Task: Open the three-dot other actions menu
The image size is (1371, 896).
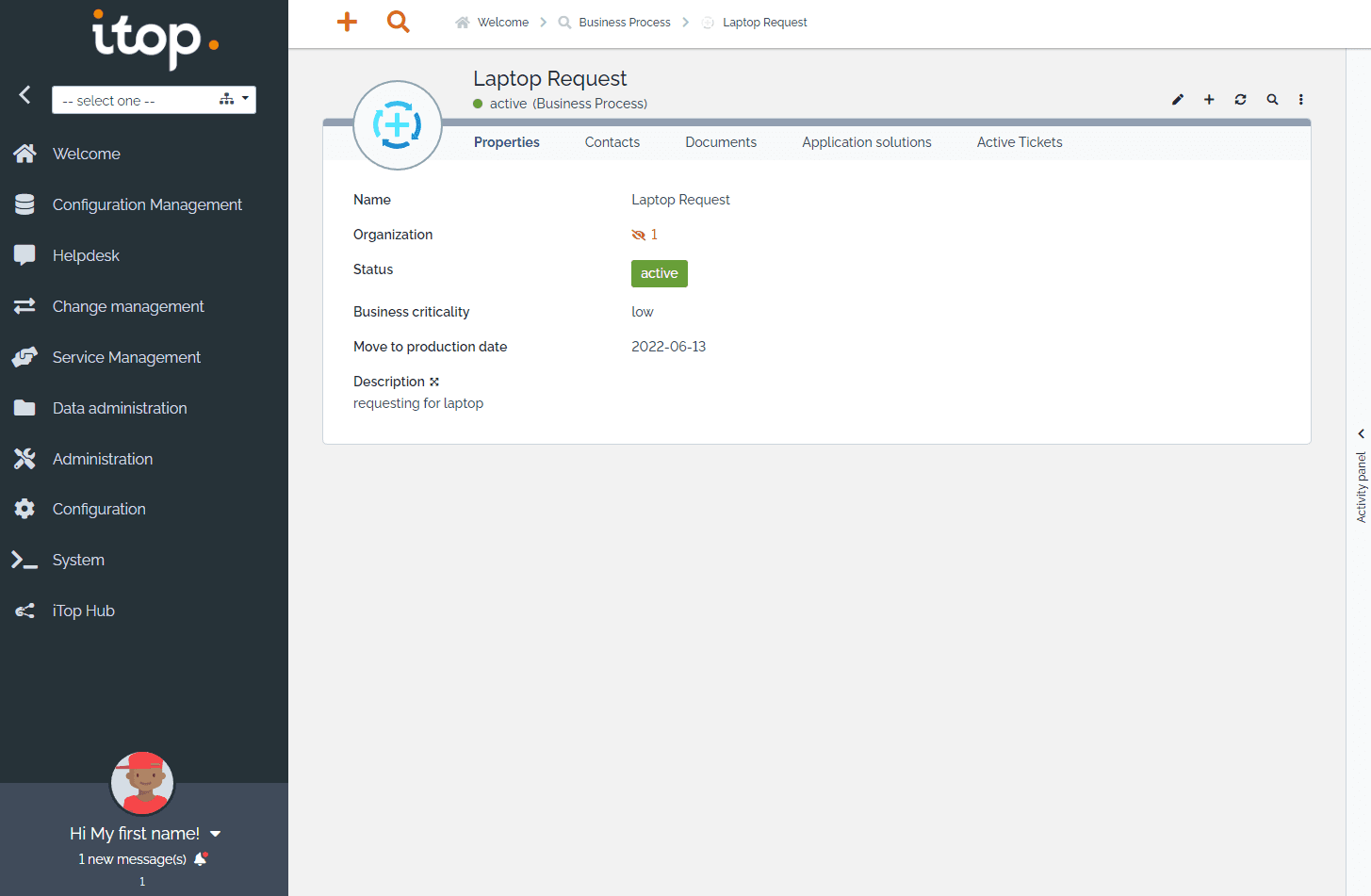Action: (x=1301, y=99)
